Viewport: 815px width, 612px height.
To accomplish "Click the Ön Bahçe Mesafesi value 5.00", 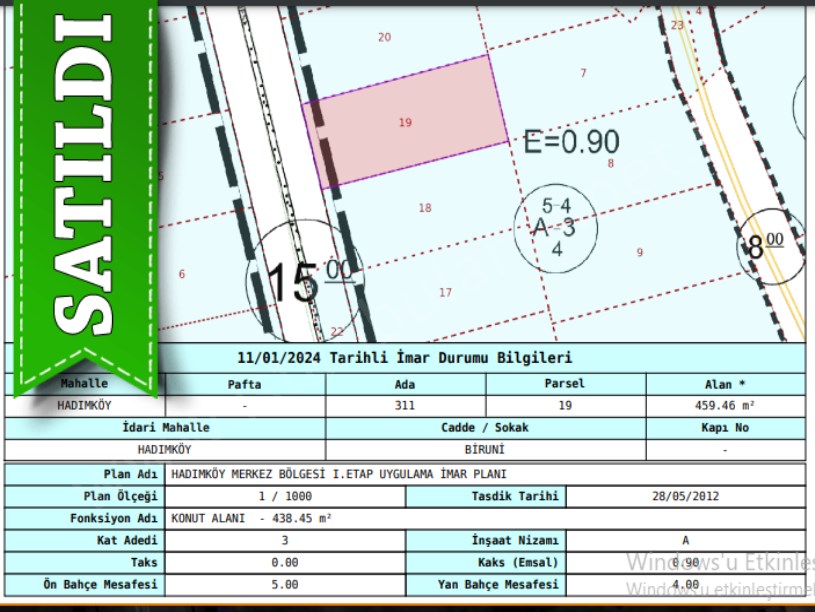I will tap(285, 584).
